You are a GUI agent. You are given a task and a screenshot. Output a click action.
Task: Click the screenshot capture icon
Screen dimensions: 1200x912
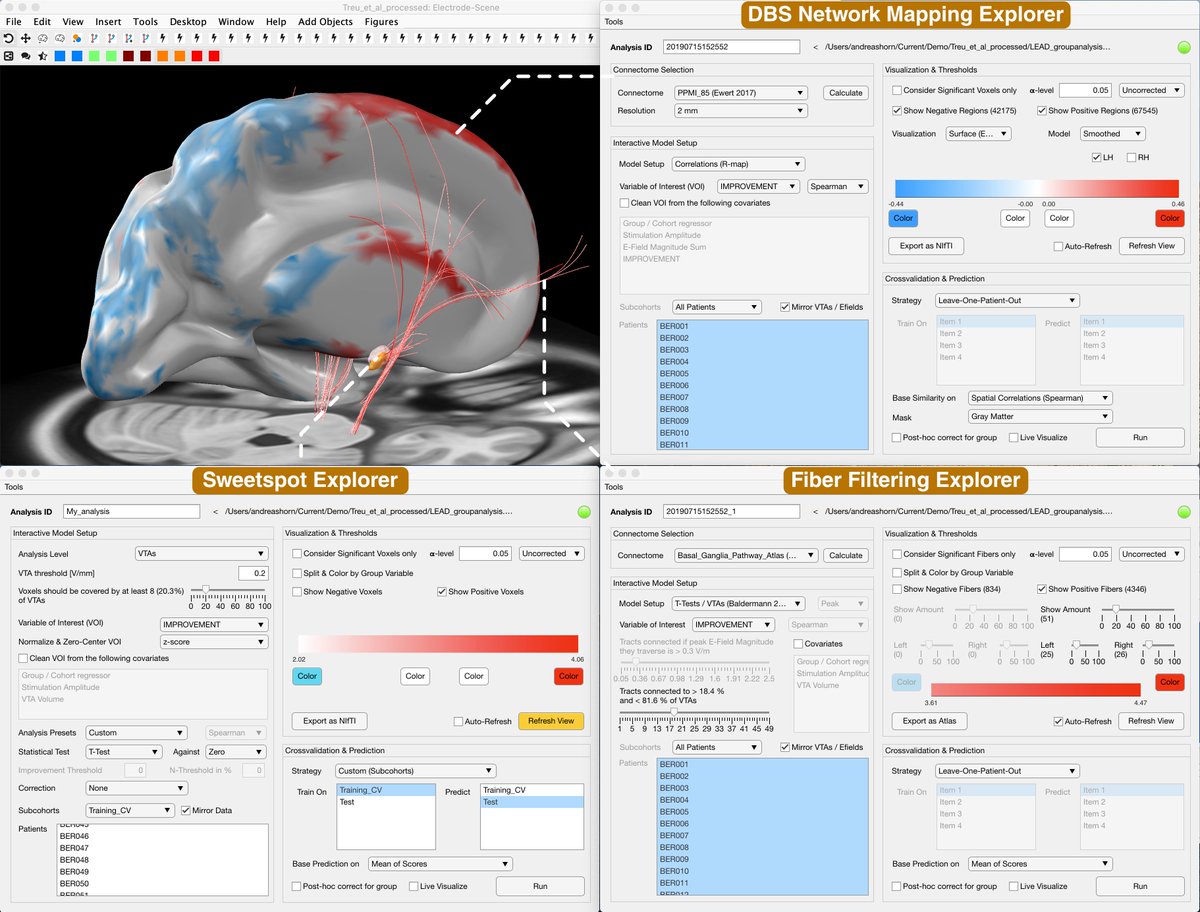click(x=8, y=56)
